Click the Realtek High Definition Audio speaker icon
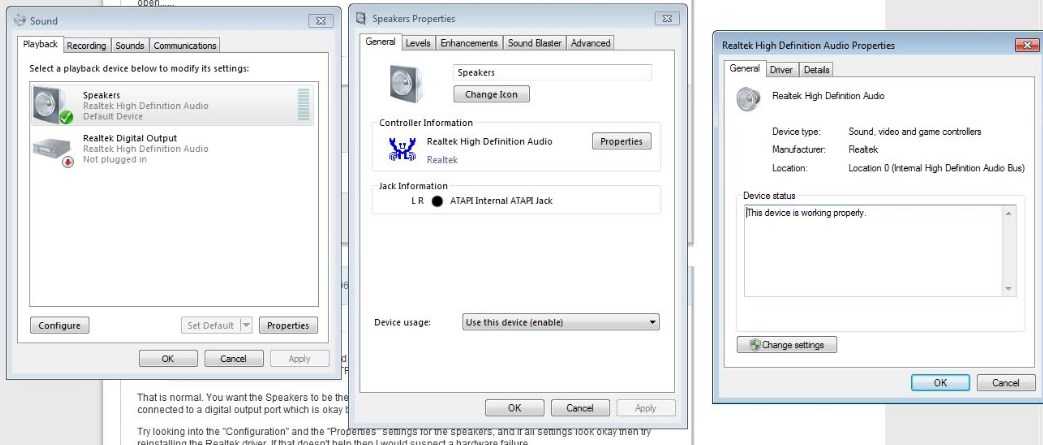This screenshot has height=445, width=1043. 748,98
